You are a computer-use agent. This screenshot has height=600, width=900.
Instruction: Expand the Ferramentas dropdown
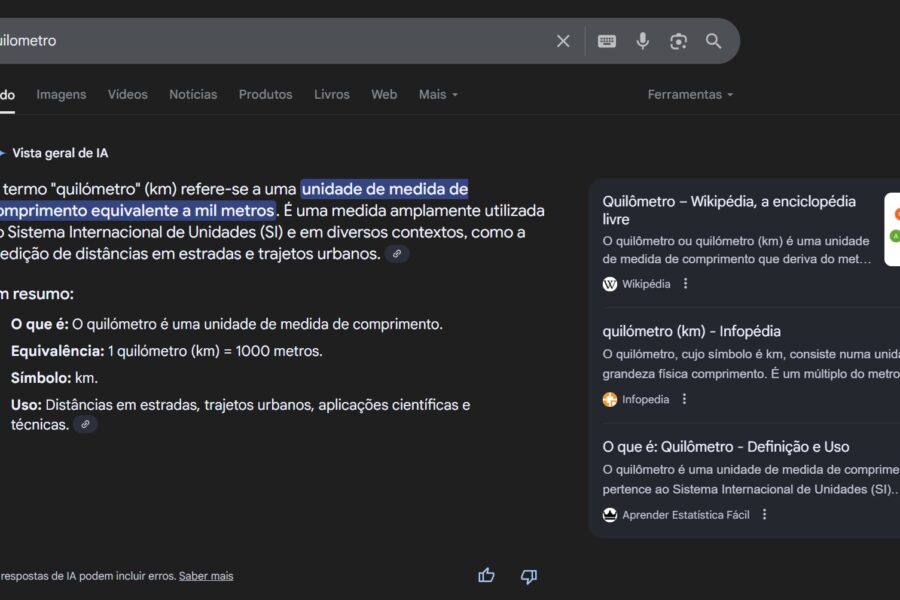[690, 95]
